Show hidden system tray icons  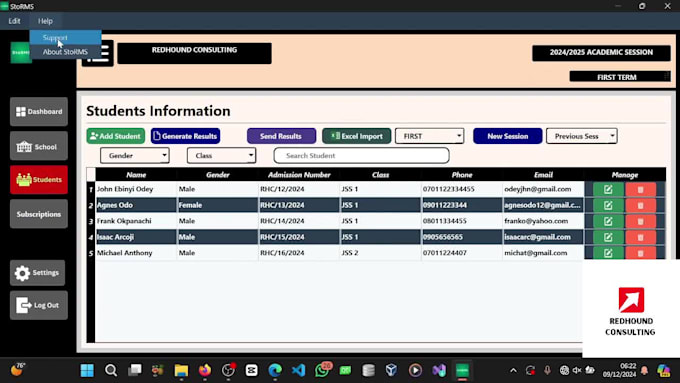pos(513,370)
